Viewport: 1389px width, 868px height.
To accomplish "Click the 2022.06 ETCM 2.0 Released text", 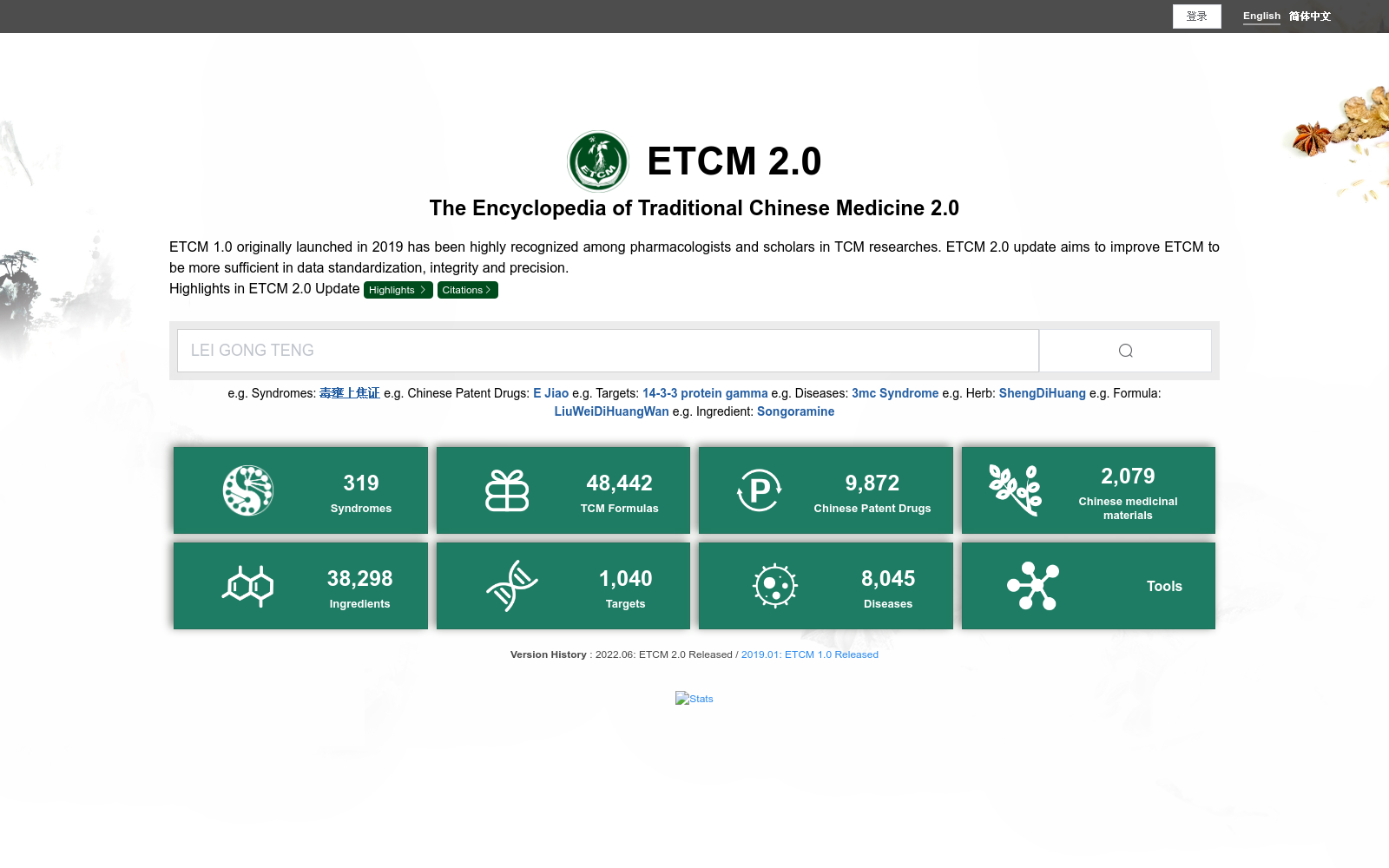I will 664,654.
